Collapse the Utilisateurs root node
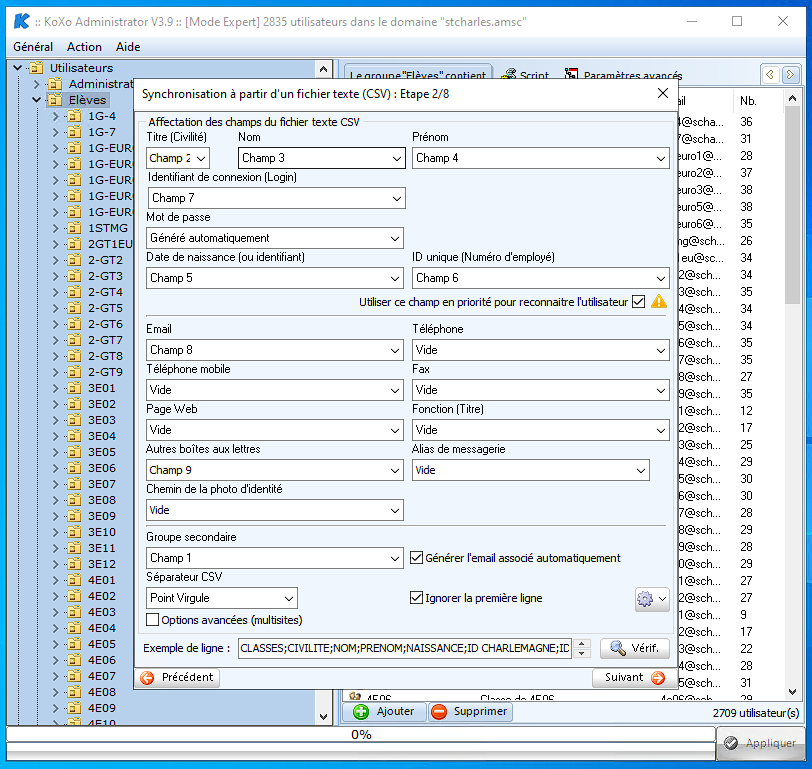This screenshot has height=769, width=812. tap(18, 67)
